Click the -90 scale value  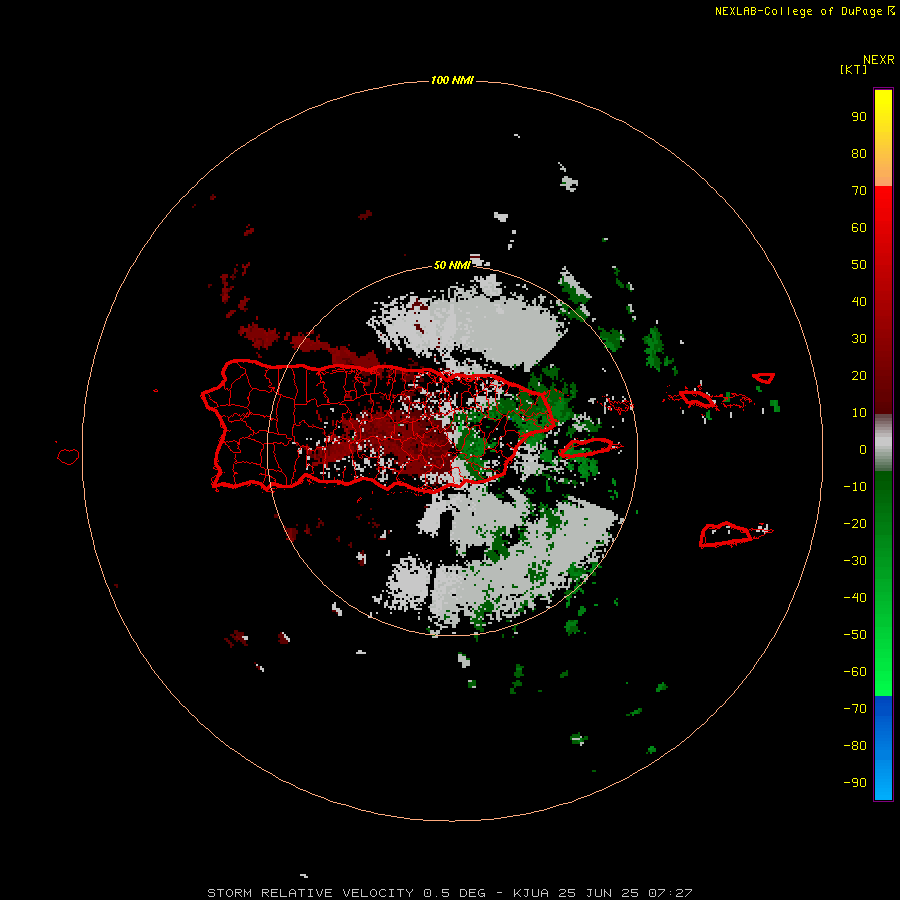click(x=855, y=783)
